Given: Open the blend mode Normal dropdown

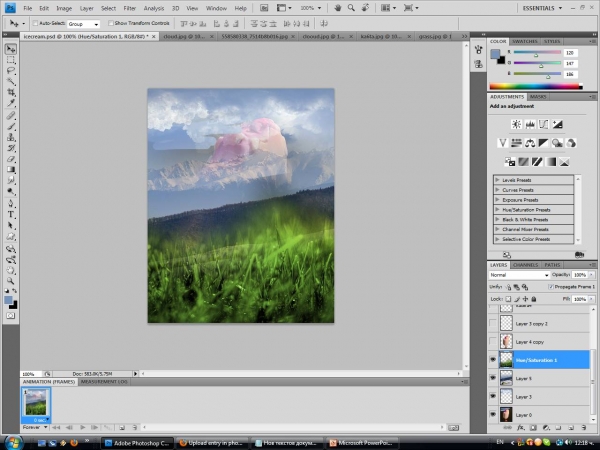Looking at the screenshot, I should [519, 275].
